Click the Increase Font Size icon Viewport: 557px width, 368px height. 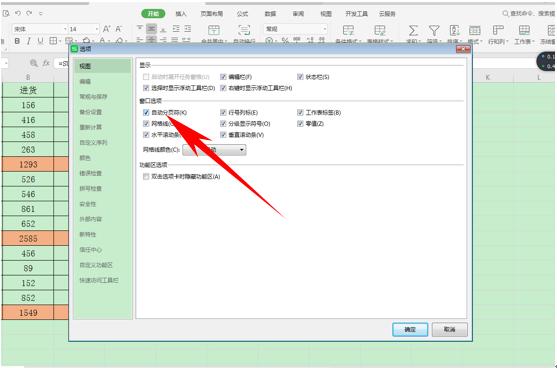(107, 29)
